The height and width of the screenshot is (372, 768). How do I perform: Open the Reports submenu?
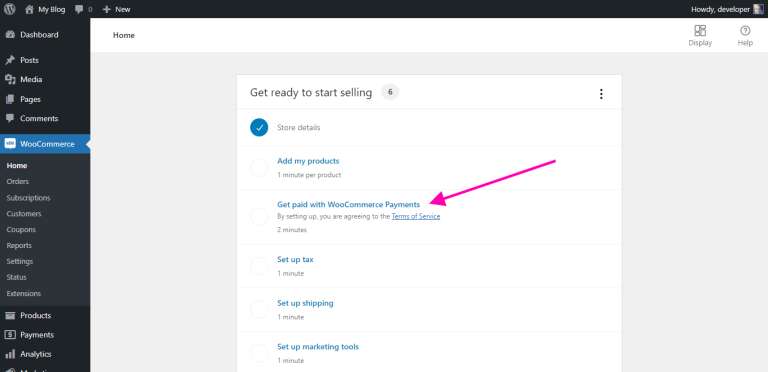coord(19,246)
